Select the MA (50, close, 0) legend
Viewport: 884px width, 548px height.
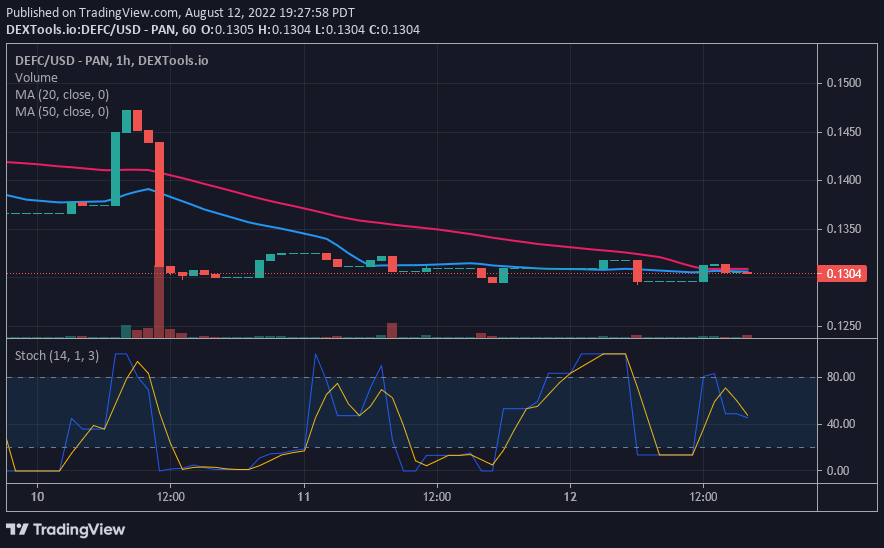coord(62,112)
